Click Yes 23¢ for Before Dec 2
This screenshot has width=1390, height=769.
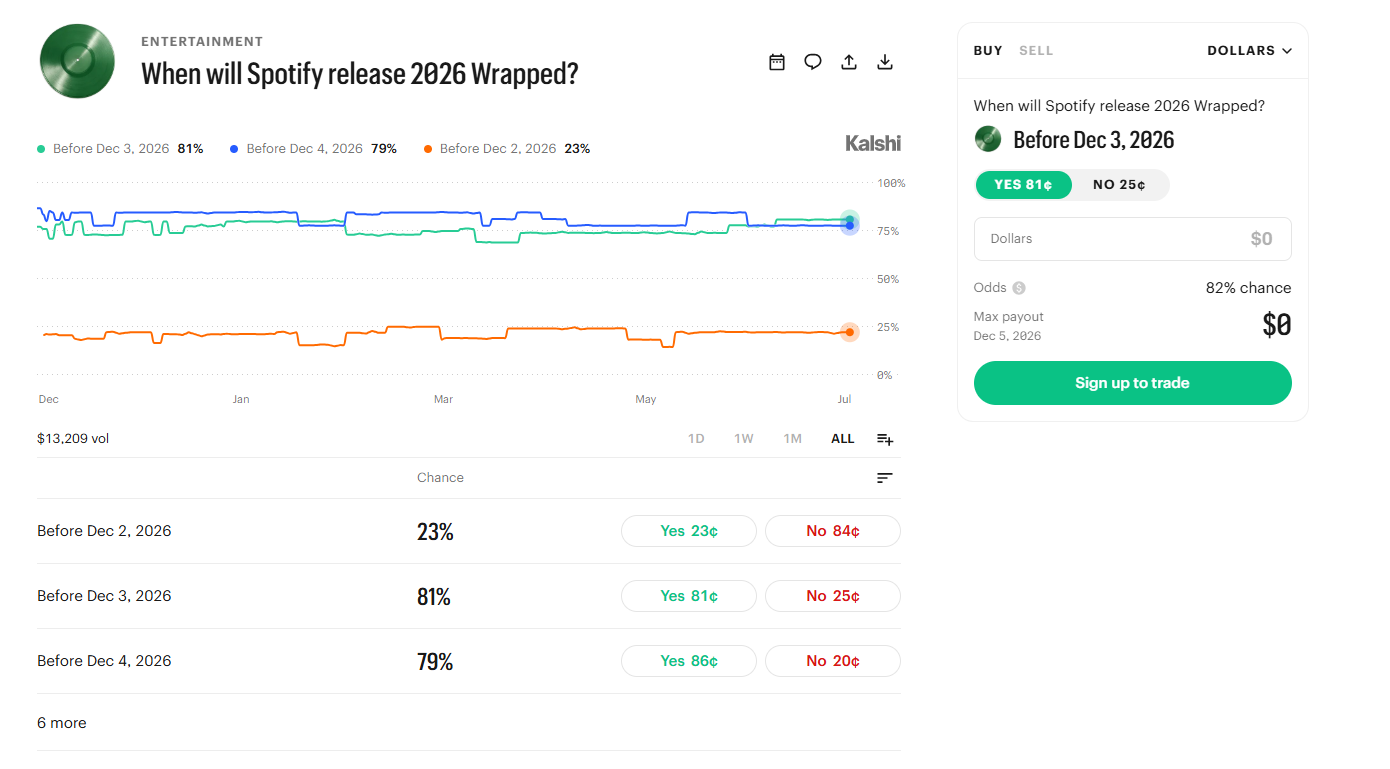point(689,531)
